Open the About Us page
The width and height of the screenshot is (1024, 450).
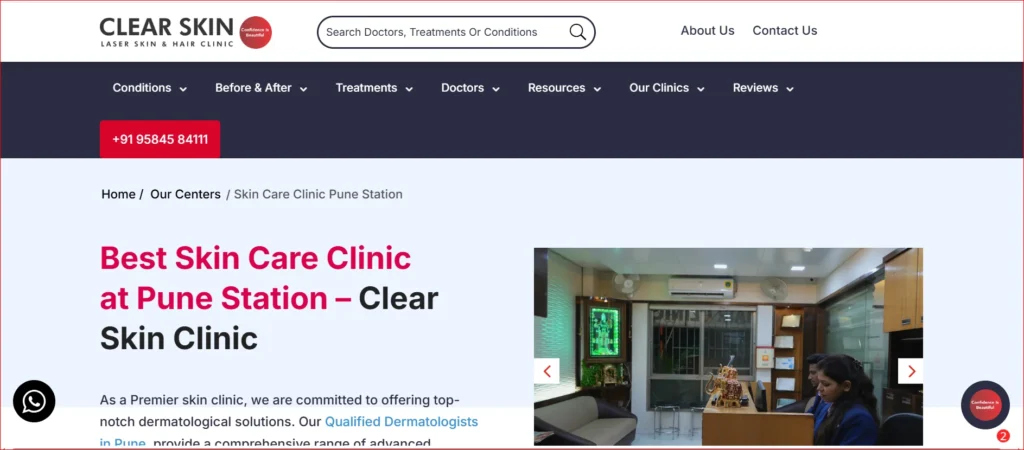(x=707, y=31)
